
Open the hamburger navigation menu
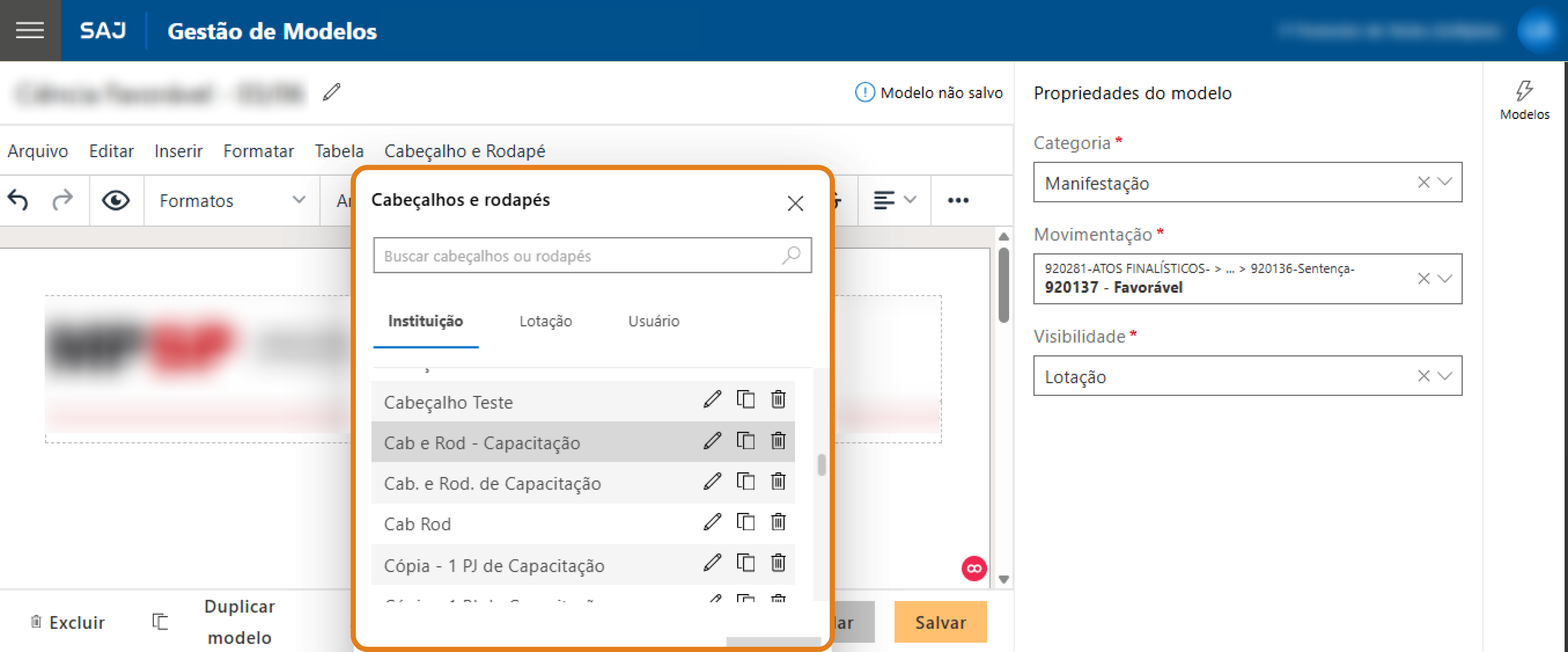(x=30, y=30)
